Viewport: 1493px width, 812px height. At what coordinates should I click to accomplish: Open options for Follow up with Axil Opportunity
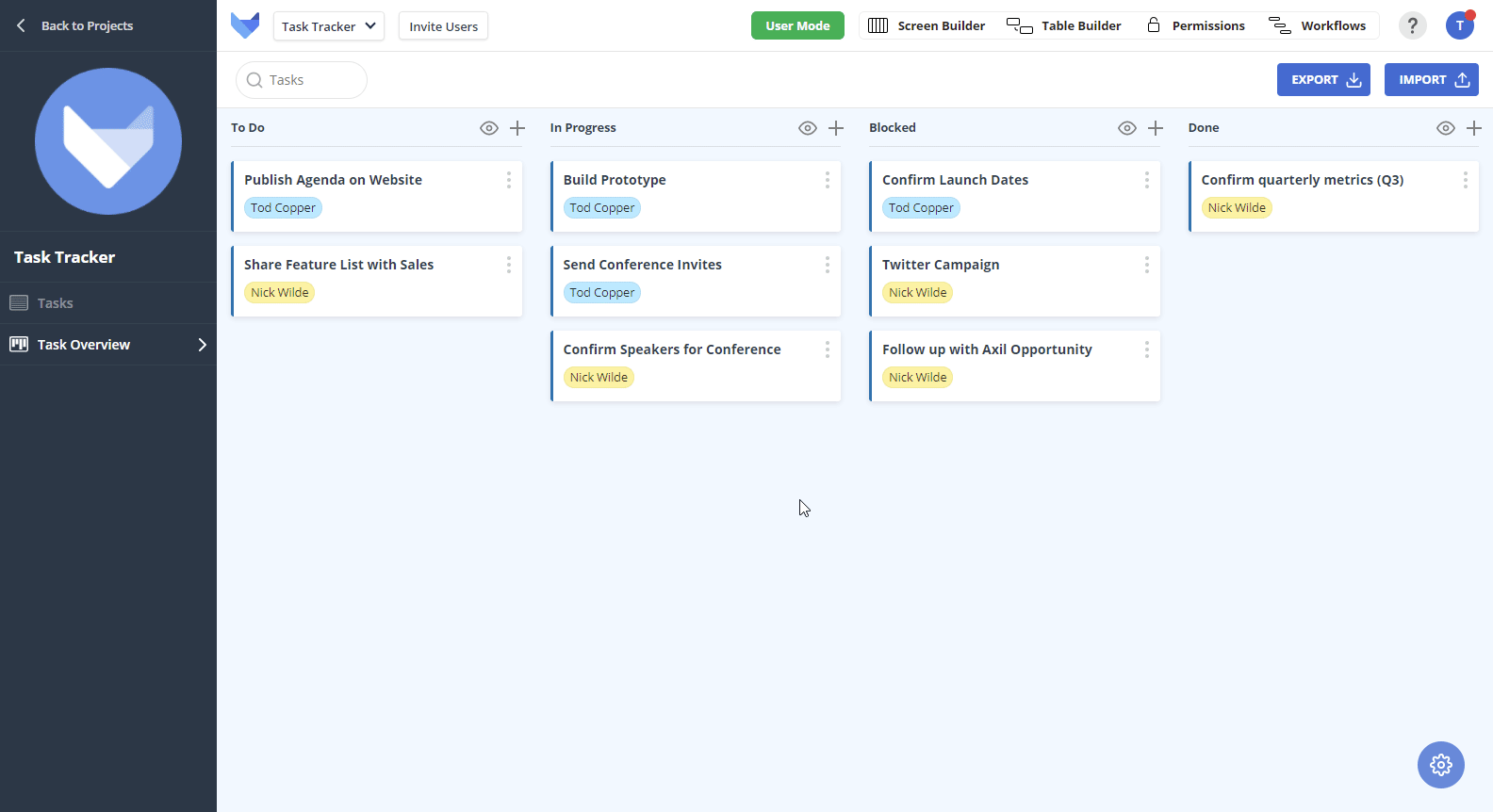pyautogui.click(x=1147, y=349)
